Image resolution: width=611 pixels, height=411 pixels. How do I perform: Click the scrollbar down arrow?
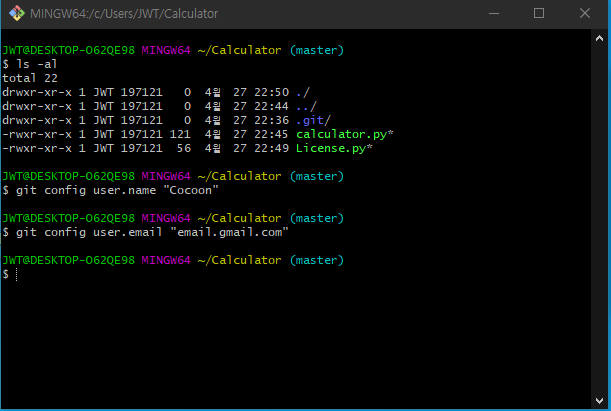tap(599, 400)
